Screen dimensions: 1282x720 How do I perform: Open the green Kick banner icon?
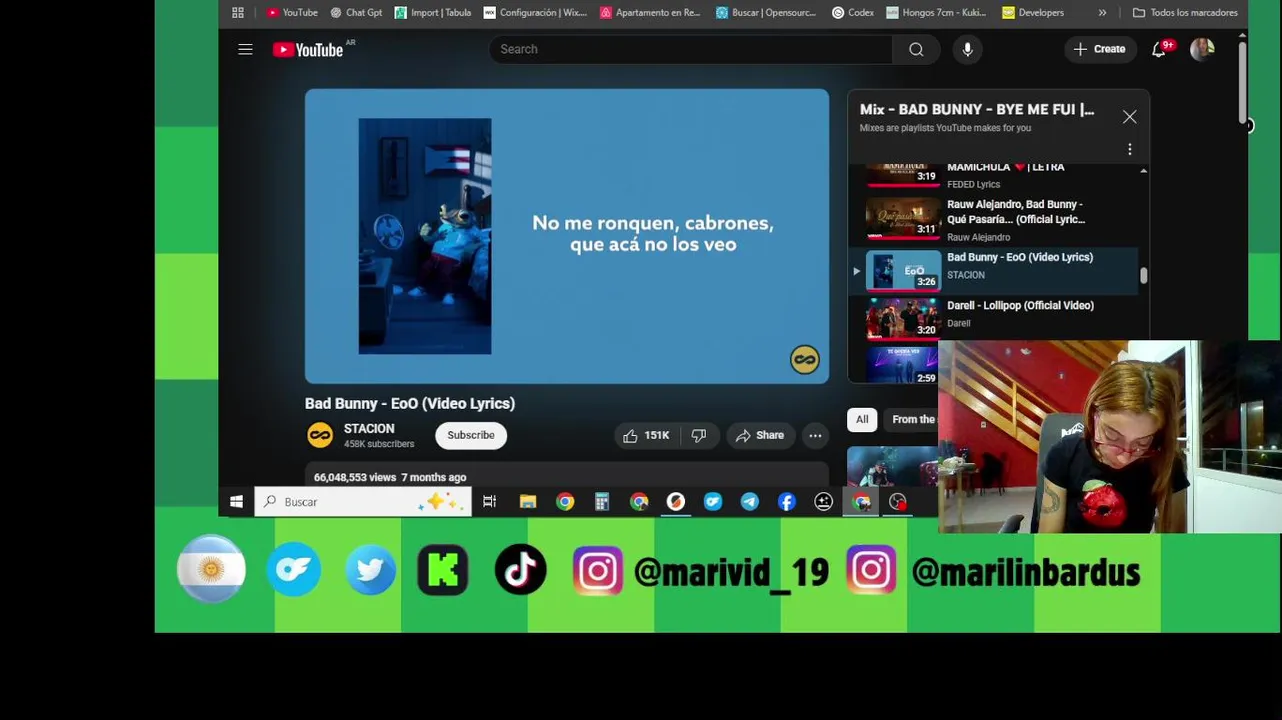(x=443, y=570)
